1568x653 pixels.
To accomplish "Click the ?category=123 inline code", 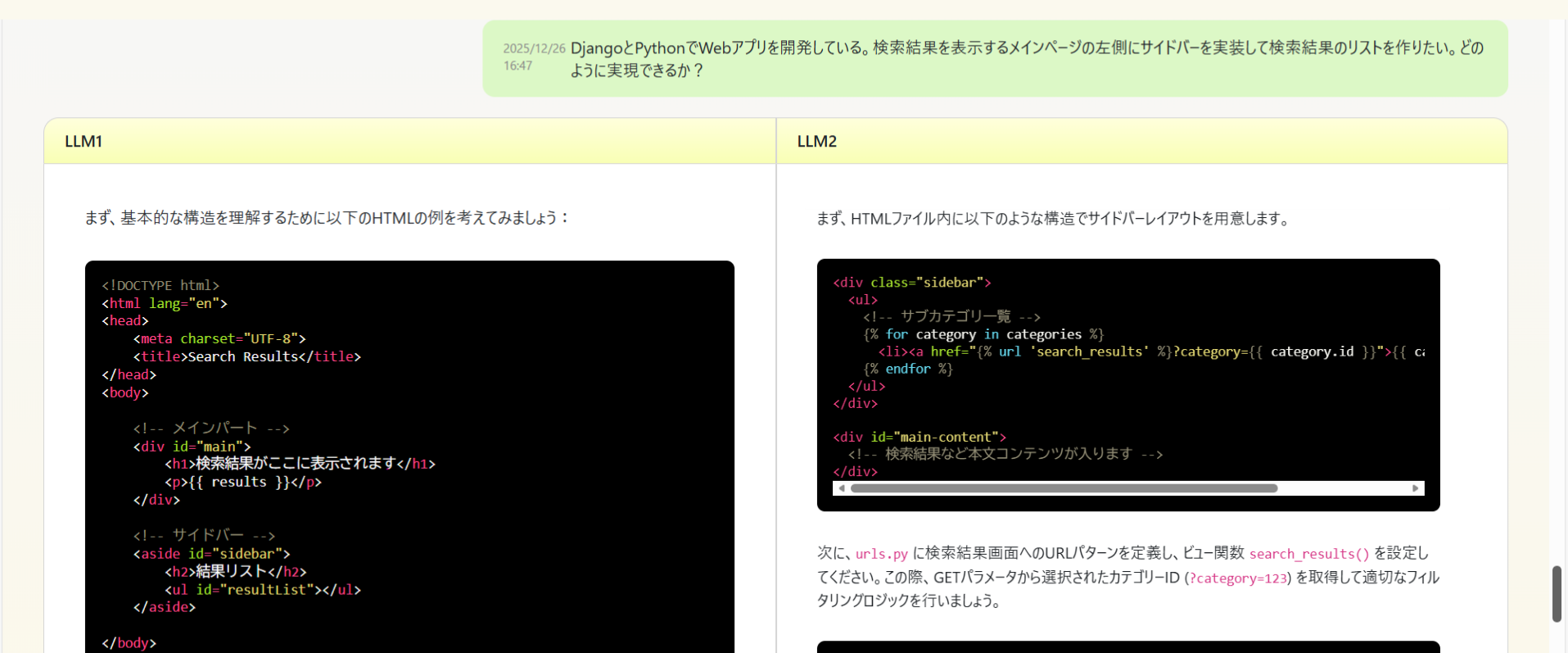I will click(1237, 578).
